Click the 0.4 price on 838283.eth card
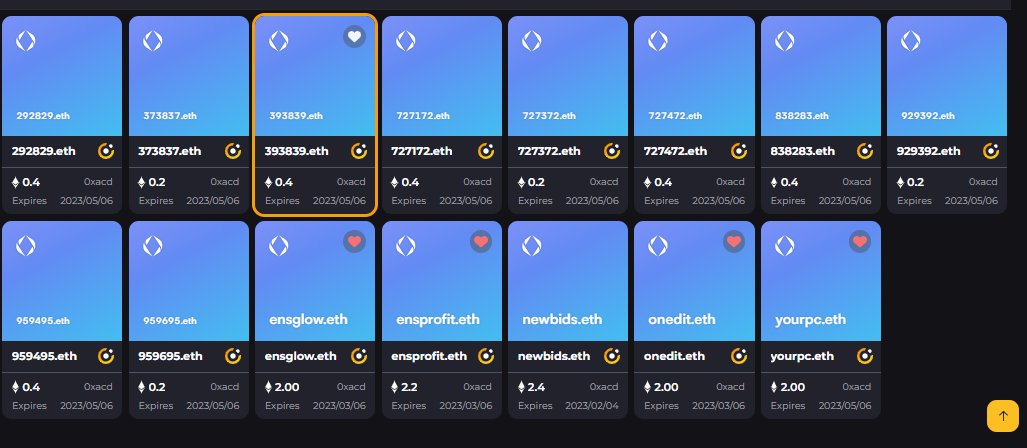The image size is (1027, 448). tap(784, 182)
